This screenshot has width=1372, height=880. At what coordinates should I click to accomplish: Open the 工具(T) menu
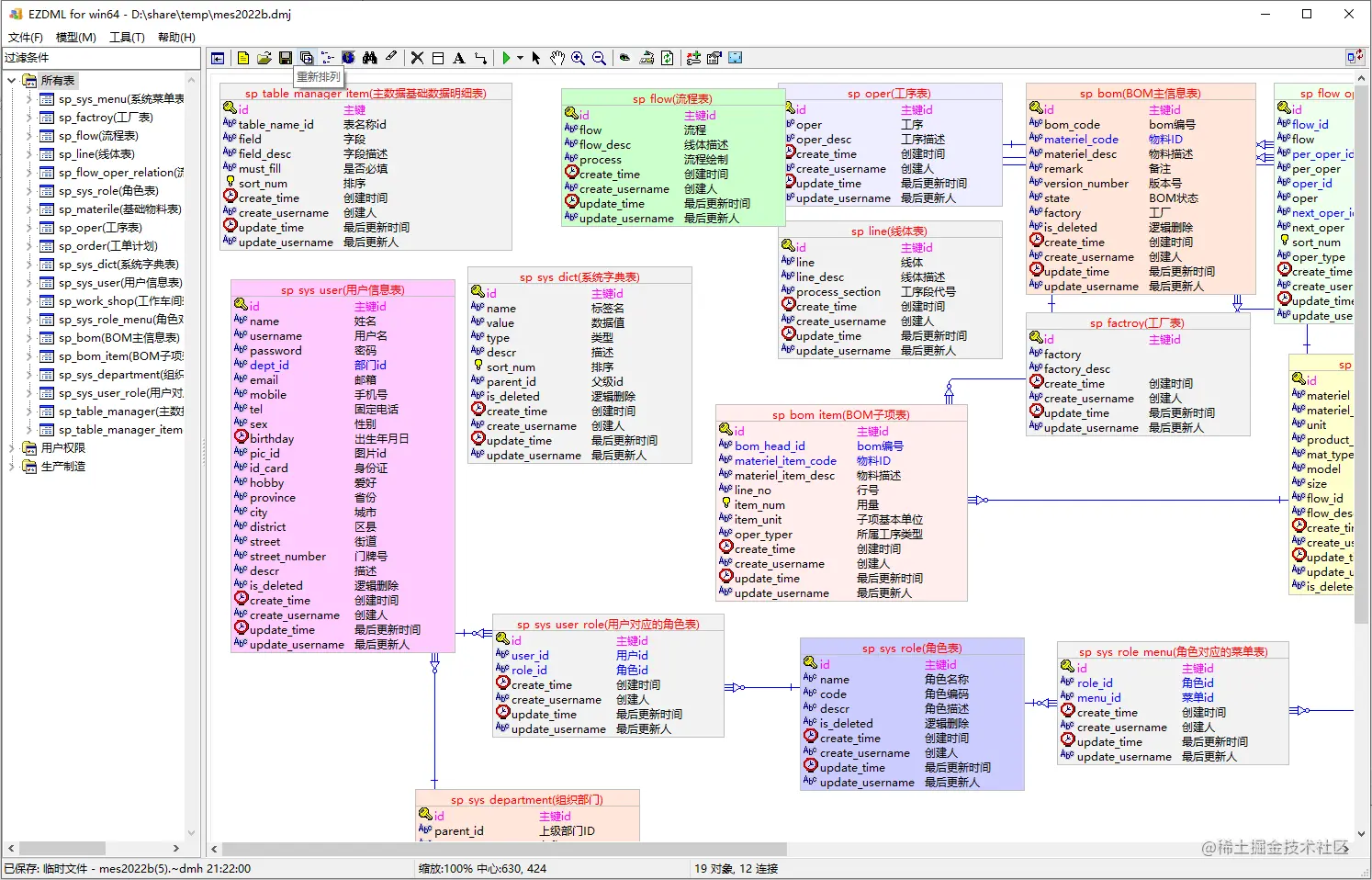pos(128,37)
